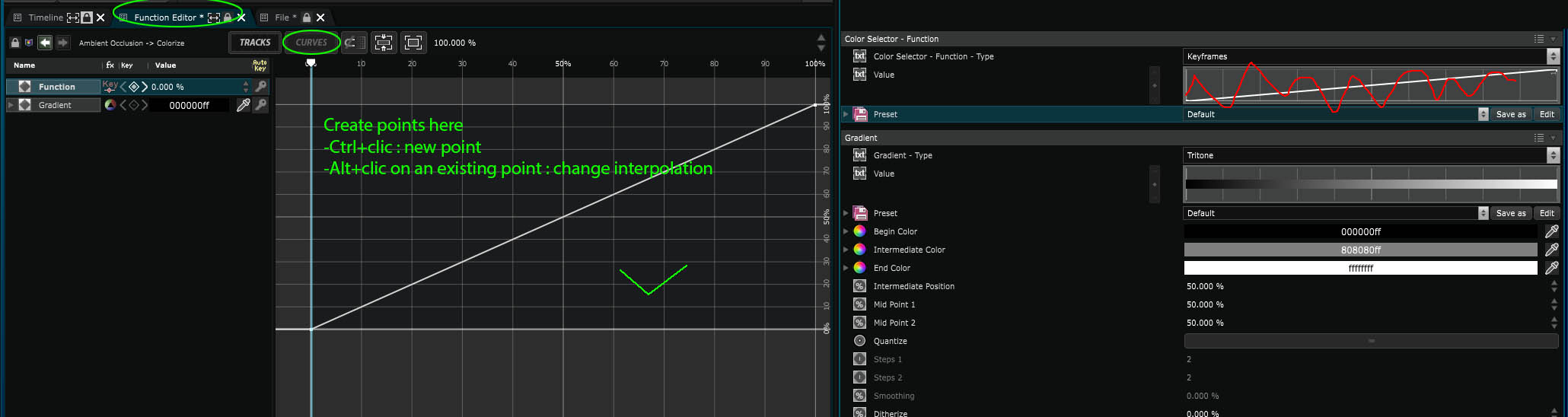The width and height of the screenshot is (1568, 417).
Task: Click the playhead marker at curve start
Action: [x=311, y=62]
